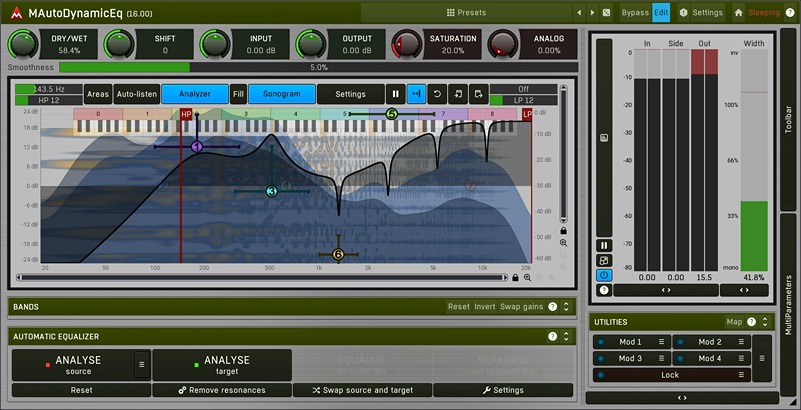Open Mod 1 menu icon
Image resolution: width=801 pixels, height=410 pixels.
pos(662,342)
